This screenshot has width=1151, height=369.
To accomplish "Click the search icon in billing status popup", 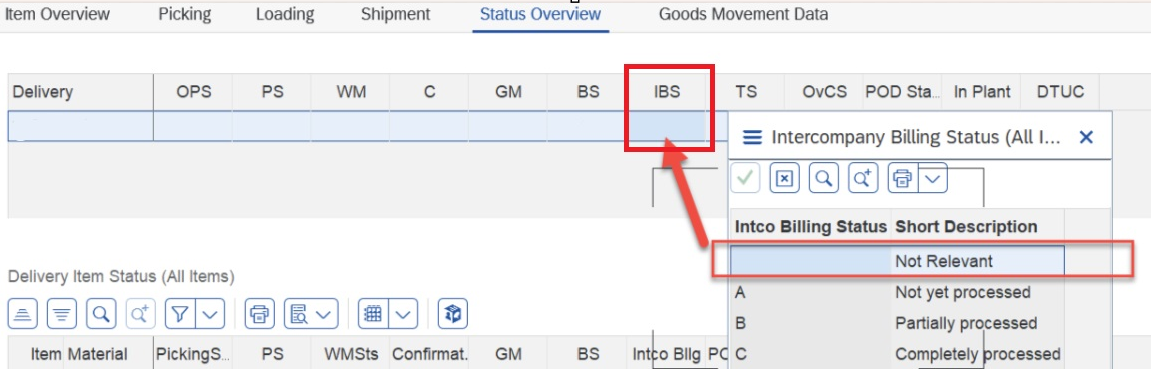I will (824, 178).
